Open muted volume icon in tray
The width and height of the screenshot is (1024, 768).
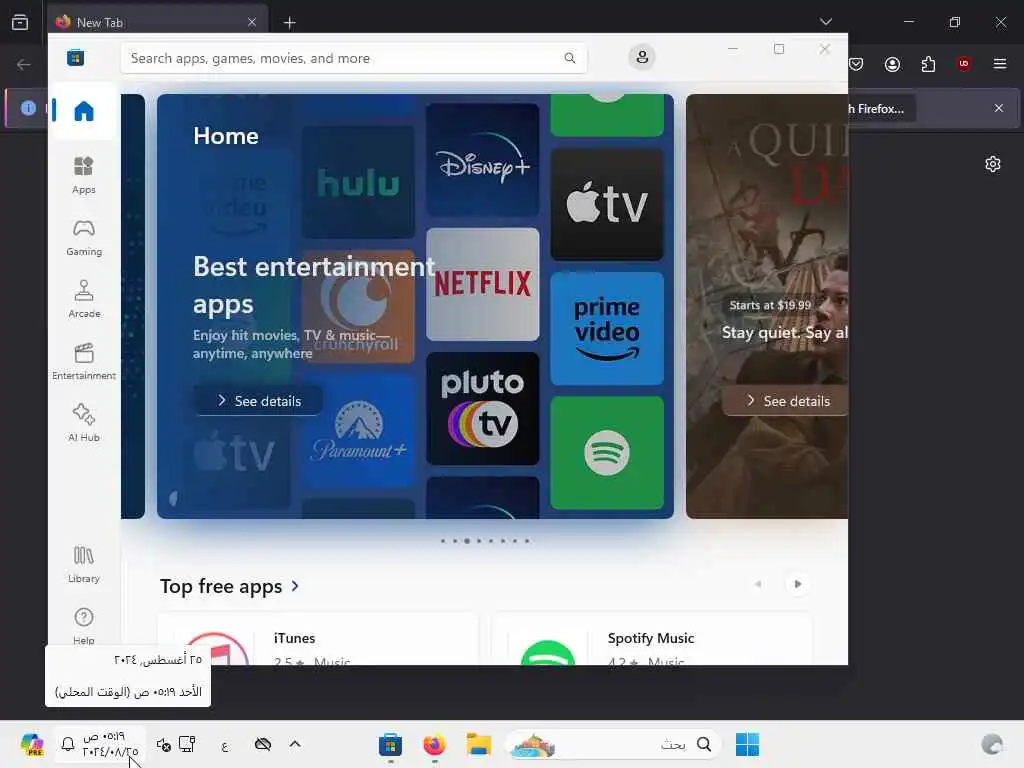(x=164, y=744)
